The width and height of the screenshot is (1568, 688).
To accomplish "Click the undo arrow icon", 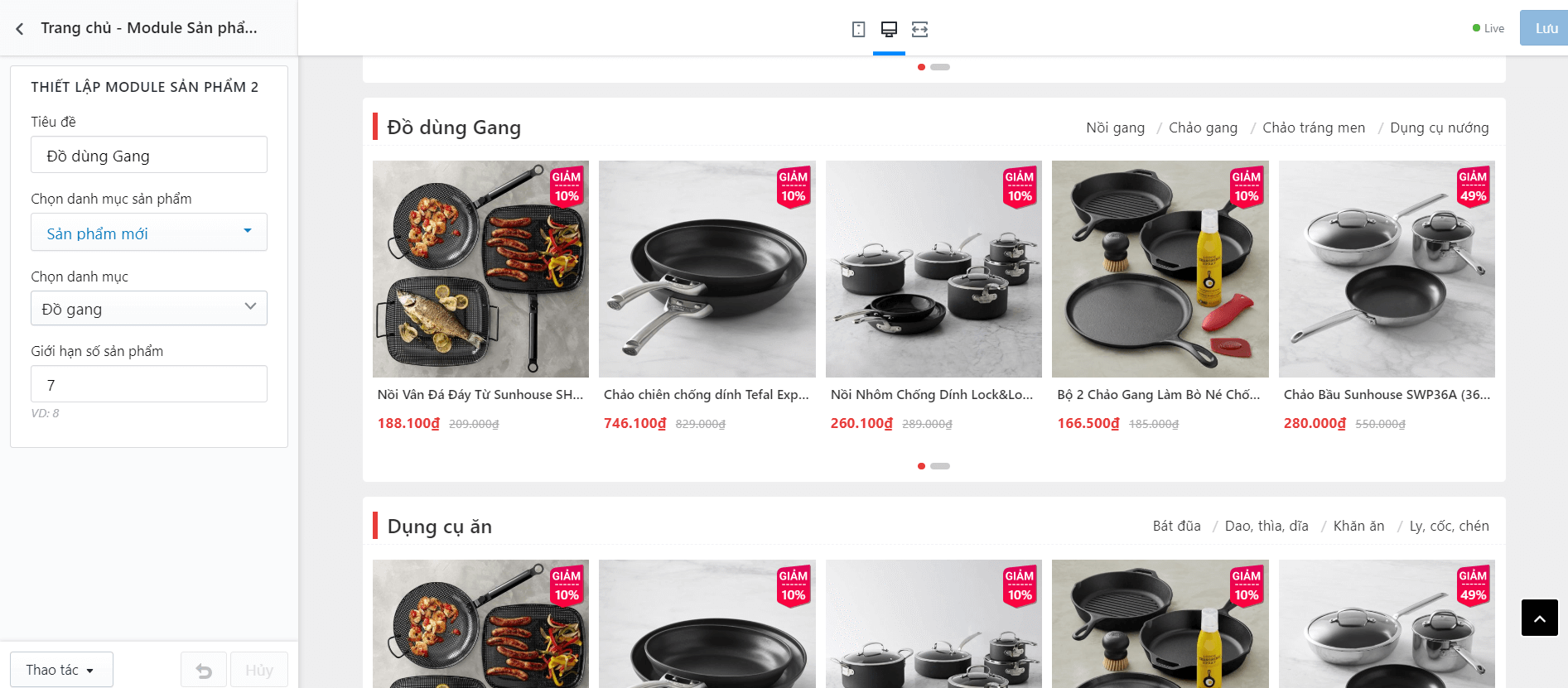I will click(x=204, y=671).
